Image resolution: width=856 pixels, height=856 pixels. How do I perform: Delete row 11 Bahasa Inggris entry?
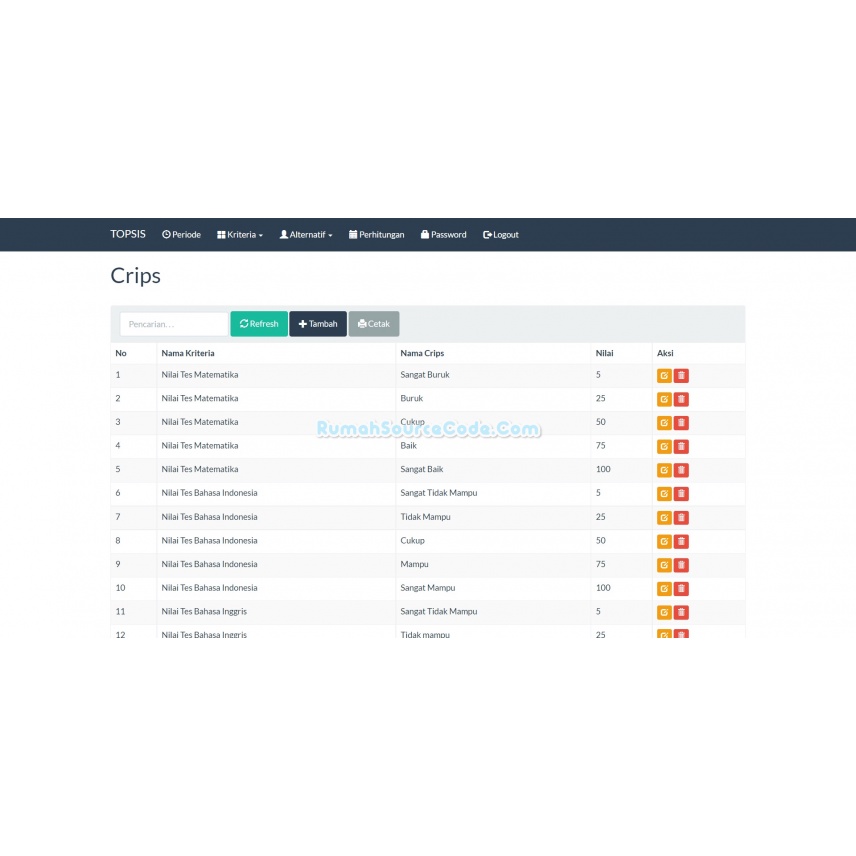point(681,612)
